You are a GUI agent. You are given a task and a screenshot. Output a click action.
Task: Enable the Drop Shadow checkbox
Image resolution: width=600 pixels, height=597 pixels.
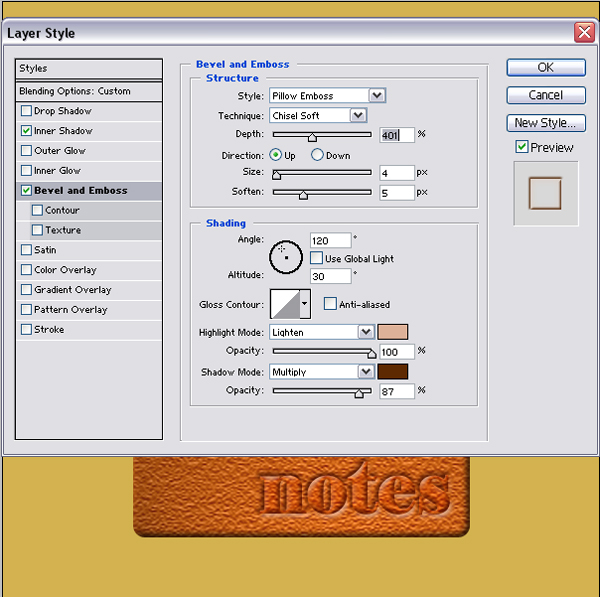[26, 111]
